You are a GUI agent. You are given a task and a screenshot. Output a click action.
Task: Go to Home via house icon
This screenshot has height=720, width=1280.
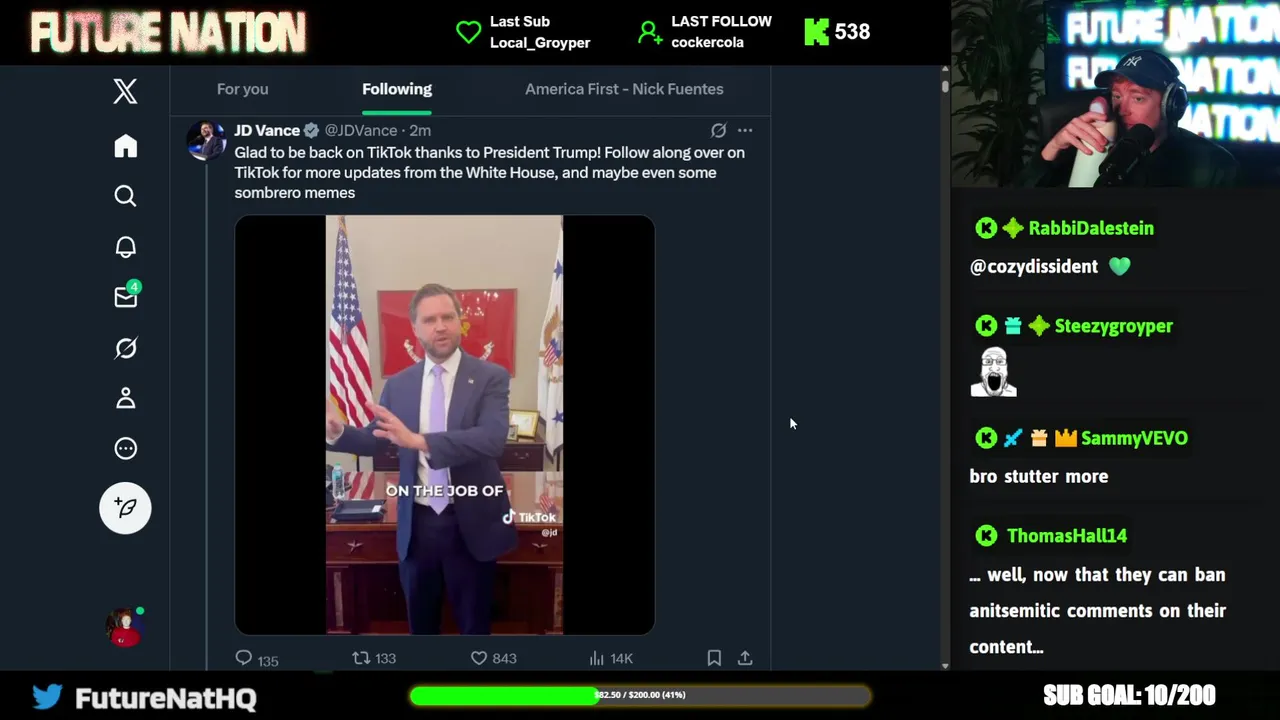click(x=125, y=146)
